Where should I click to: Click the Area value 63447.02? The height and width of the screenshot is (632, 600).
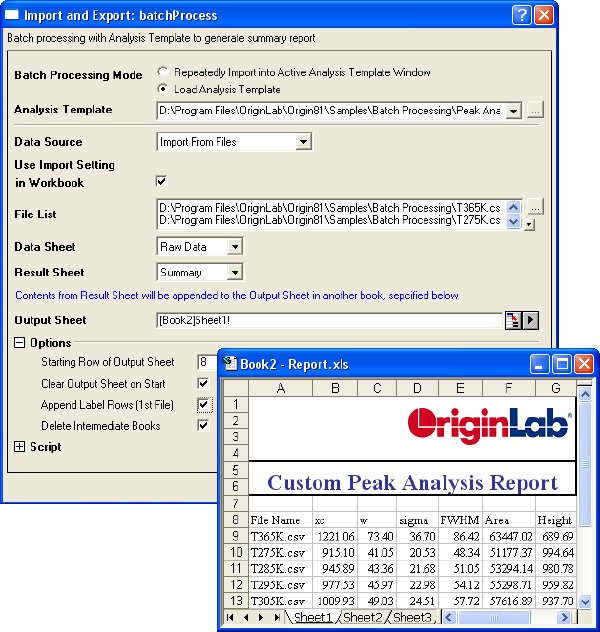click(x=509, y=536)
